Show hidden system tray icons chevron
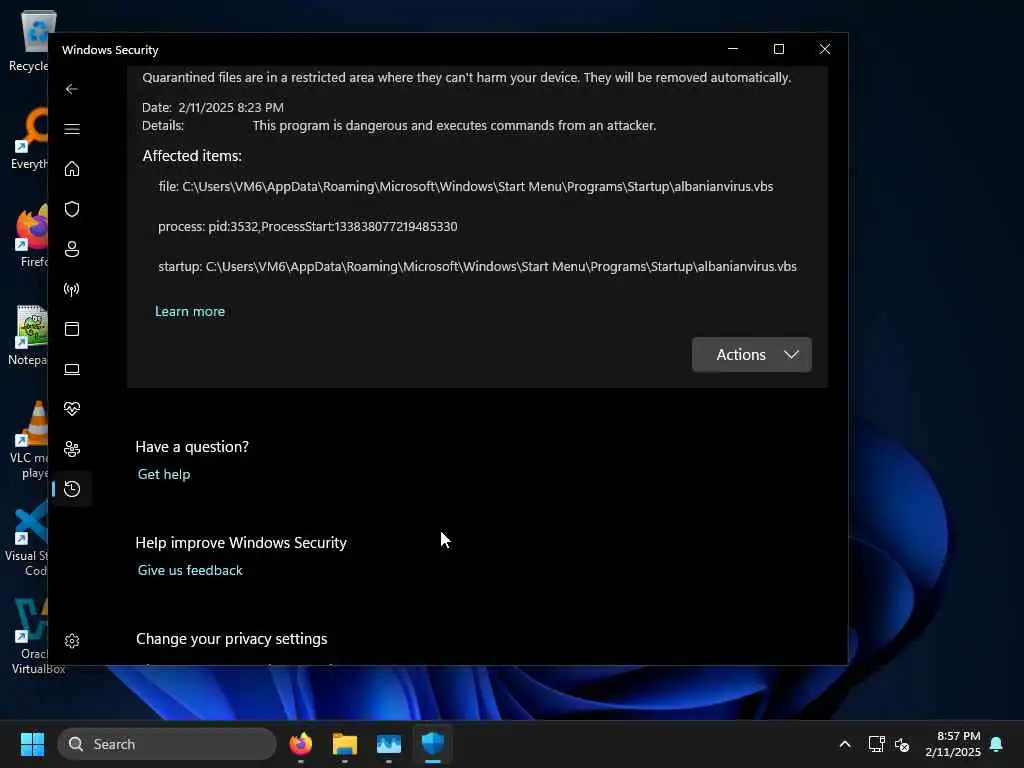The image size is (1024, 768). 845,744
